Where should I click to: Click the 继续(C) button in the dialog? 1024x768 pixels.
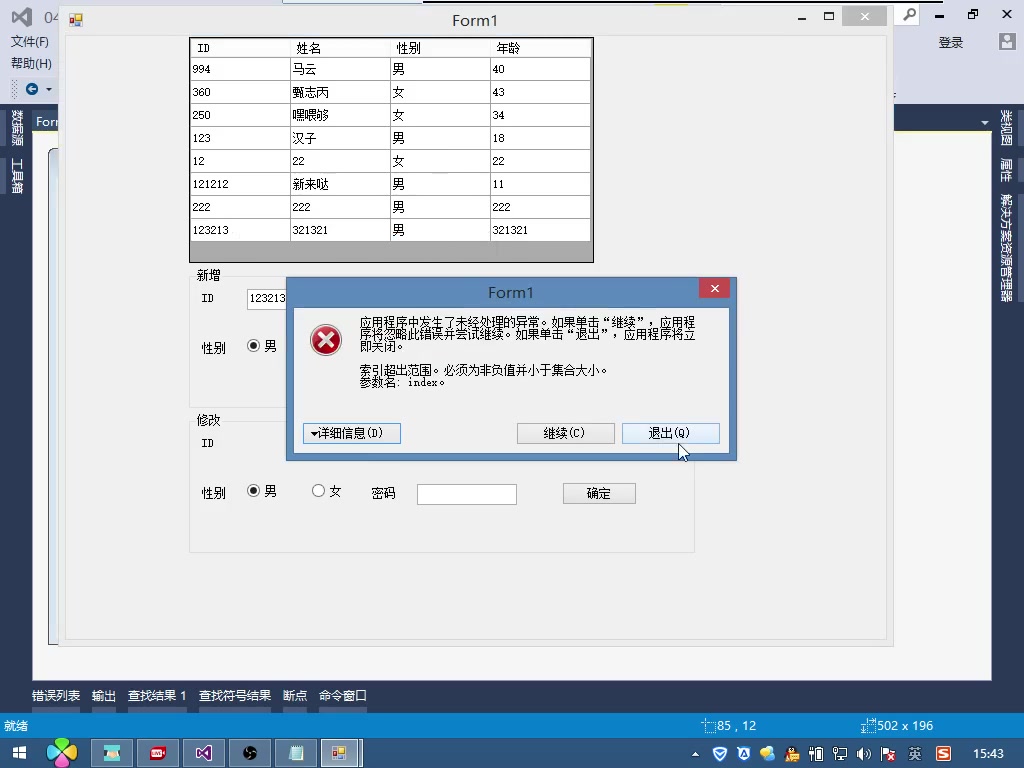[x=565, y=433]
